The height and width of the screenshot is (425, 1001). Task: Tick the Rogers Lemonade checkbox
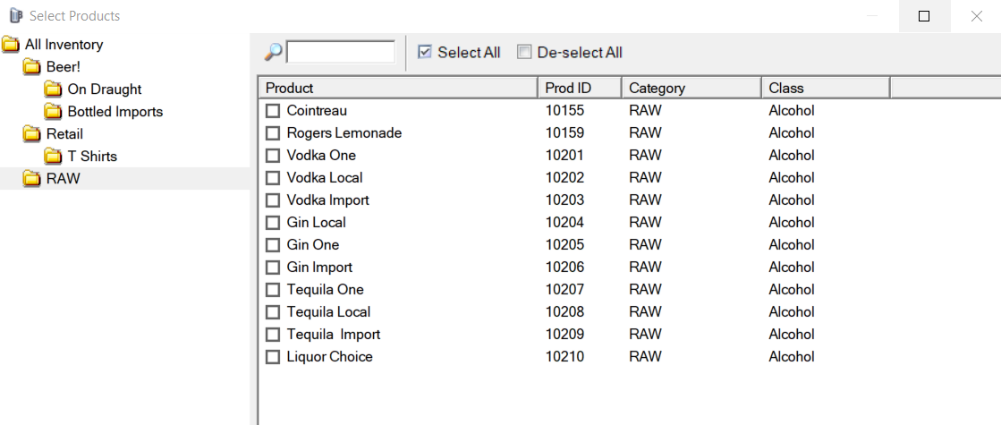[x=273, y=133]
